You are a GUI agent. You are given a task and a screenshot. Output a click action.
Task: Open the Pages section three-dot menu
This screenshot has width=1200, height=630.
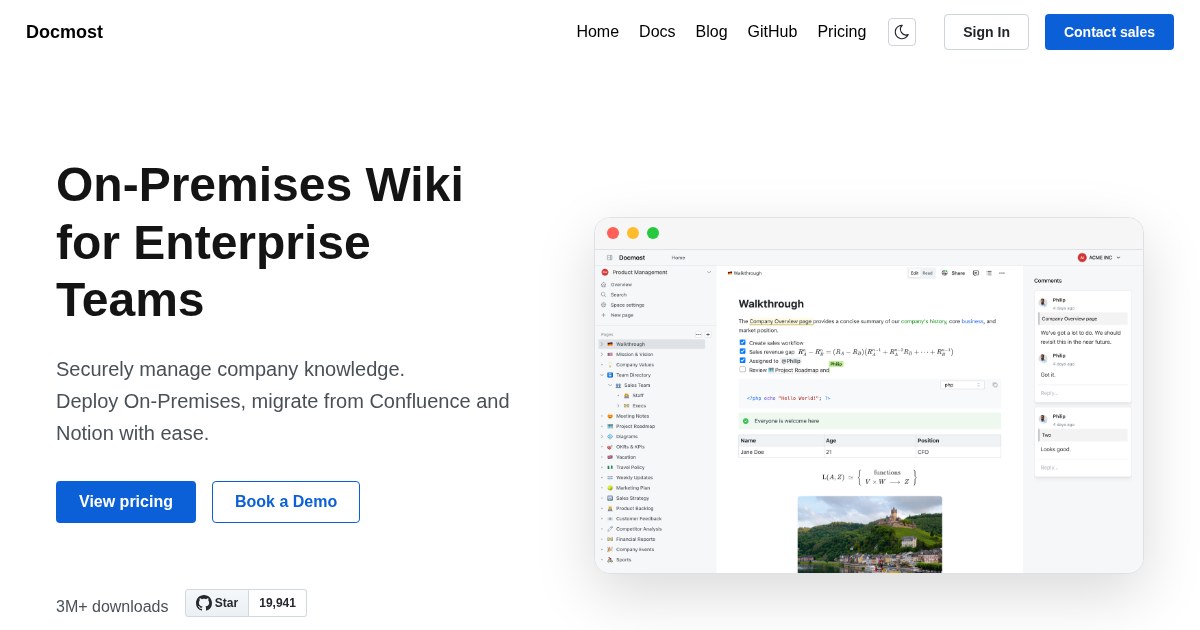pos(698,334)
